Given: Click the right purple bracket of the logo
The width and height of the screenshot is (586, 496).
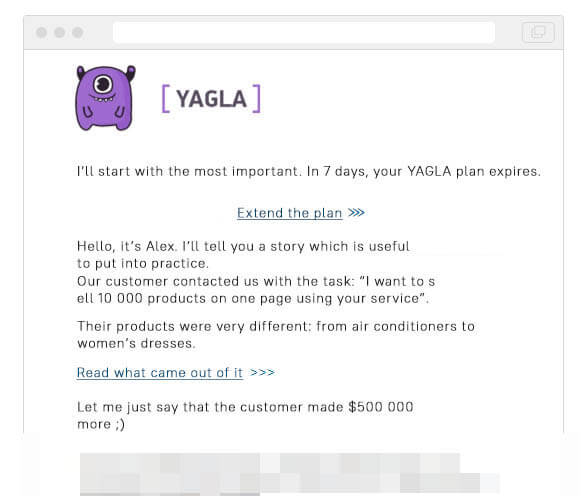Looking at the screenshot, I should pos(256,99).
